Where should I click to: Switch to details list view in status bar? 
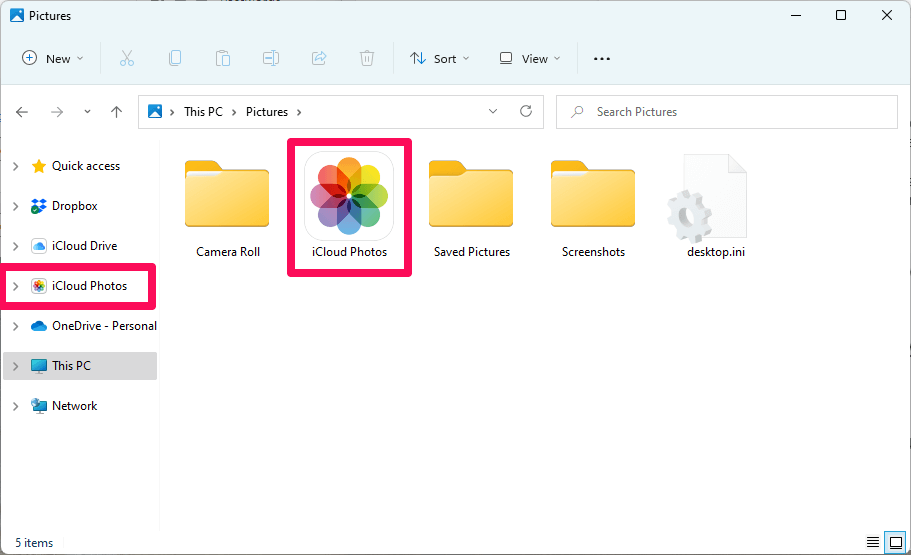point(873,542)
